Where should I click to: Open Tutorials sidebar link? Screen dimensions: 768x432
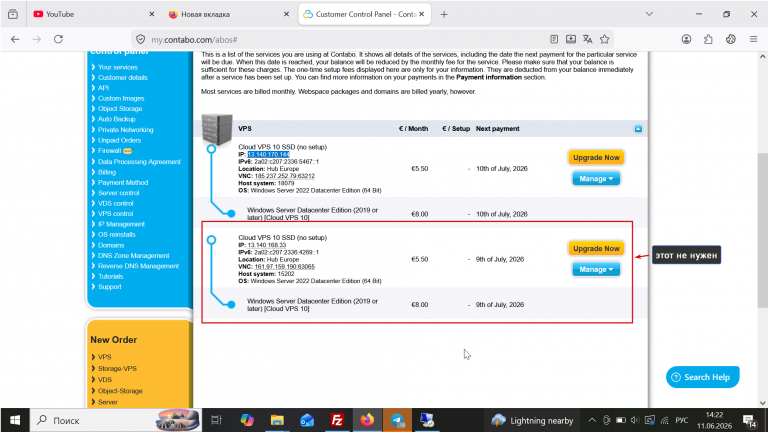[111, 276]
